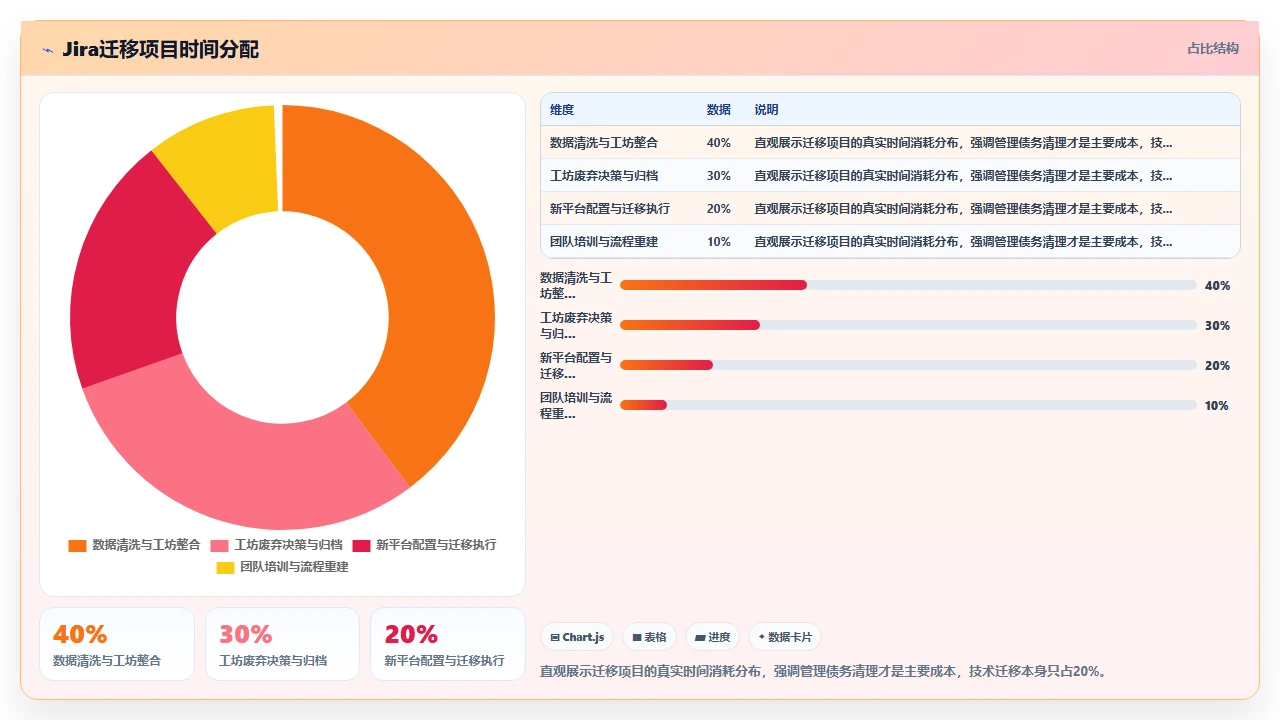
Task: Select table cell 团队培训与流程重建
Action: click(x=604, y=242)
